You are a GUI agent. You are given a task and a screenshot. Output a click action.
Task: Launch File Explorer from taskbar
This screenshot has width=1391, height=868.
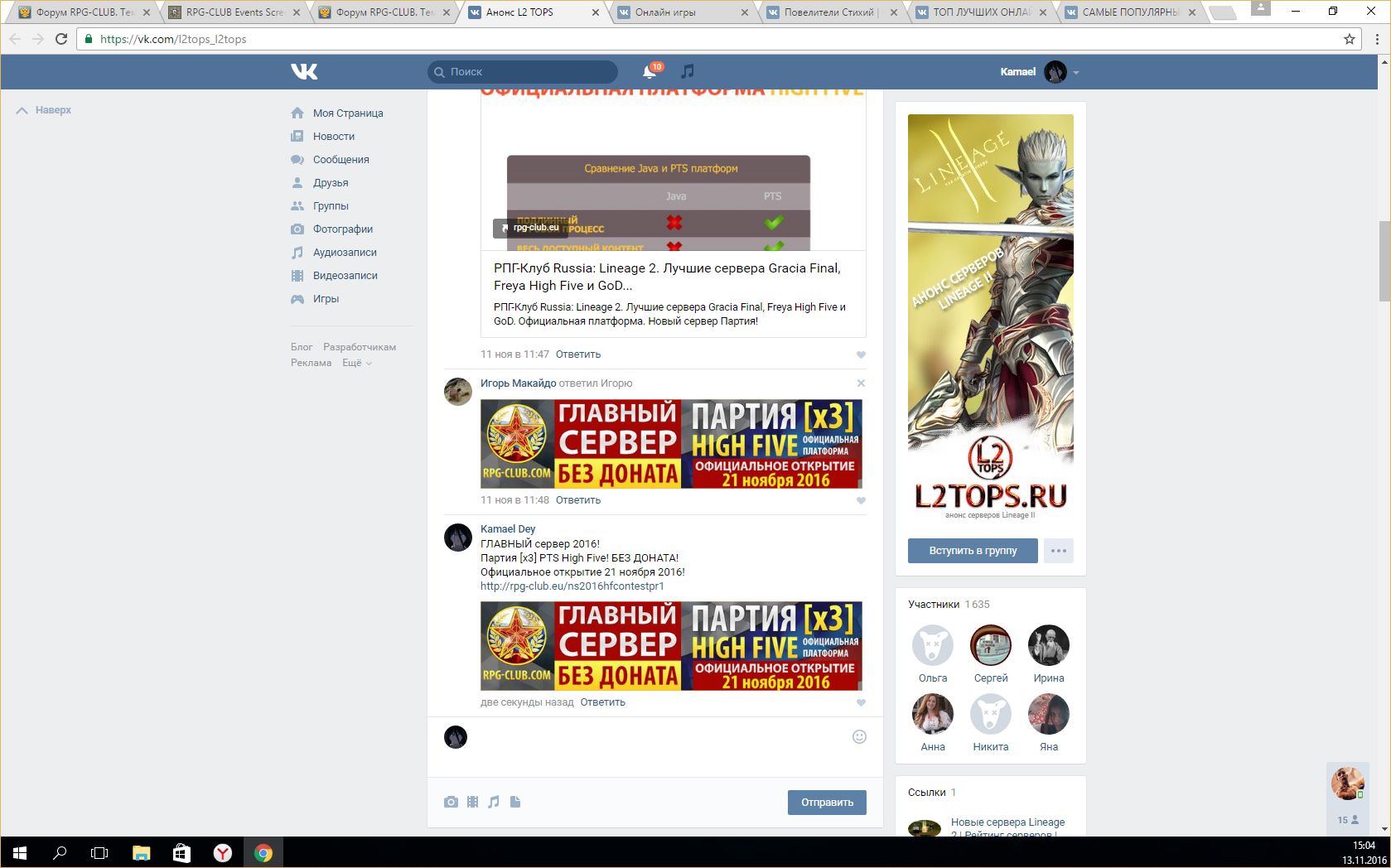coord(142,852)
